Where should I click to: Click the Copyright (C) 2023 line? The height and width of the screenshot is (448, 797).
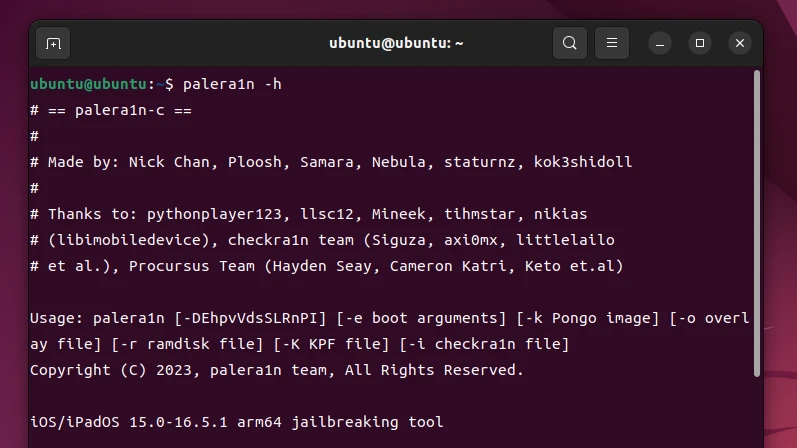[277, 370]
